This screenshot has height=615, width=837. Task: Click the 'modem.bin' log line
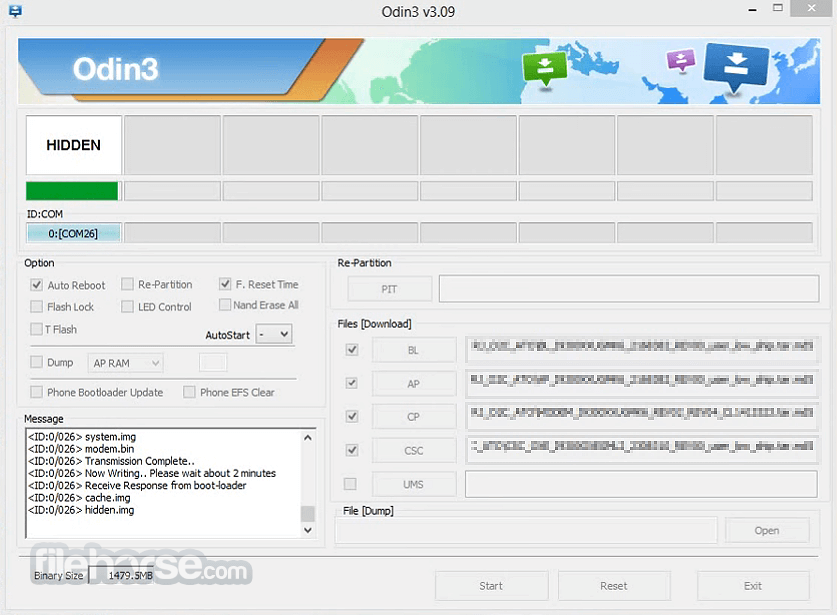(81, 449)
